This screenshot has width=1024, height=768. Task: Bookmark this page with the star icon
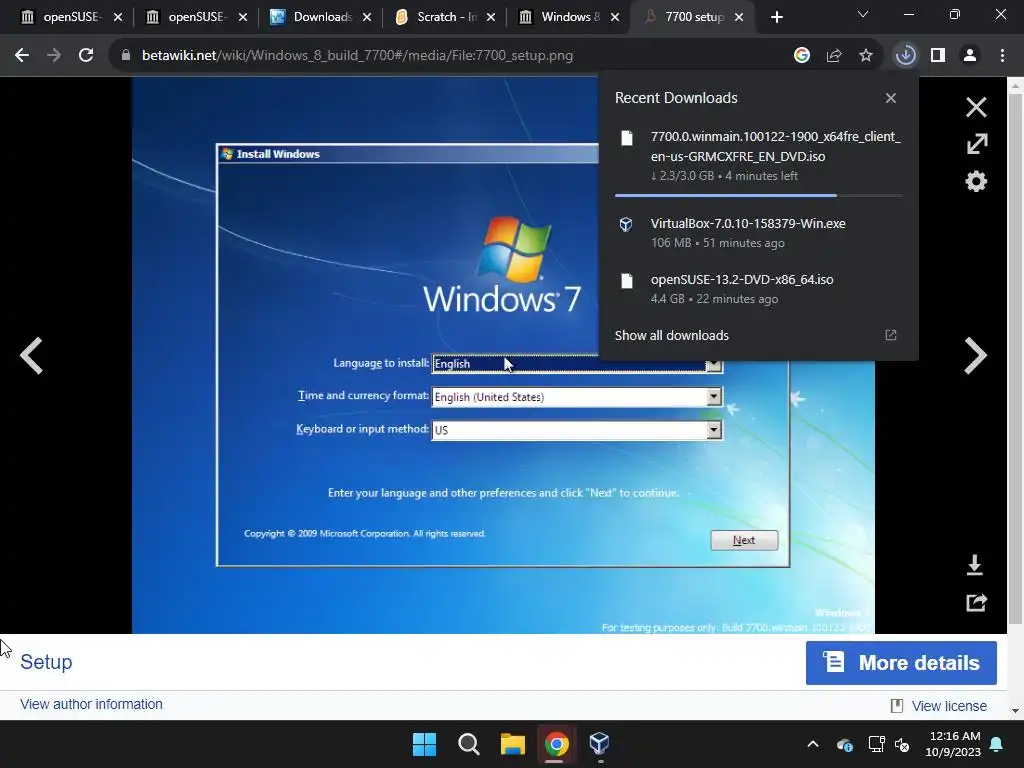tap(865, 56)
